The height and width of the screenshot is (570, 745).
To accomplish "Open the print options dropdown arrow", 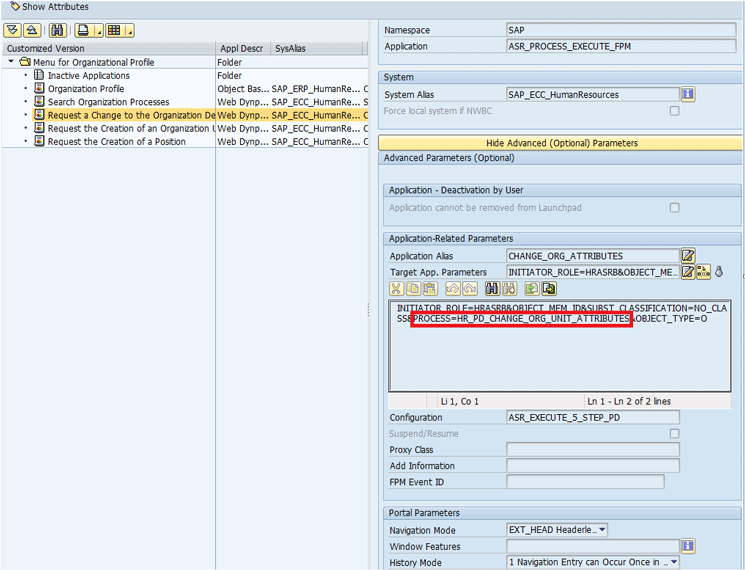I will click(x=99, y=30).
